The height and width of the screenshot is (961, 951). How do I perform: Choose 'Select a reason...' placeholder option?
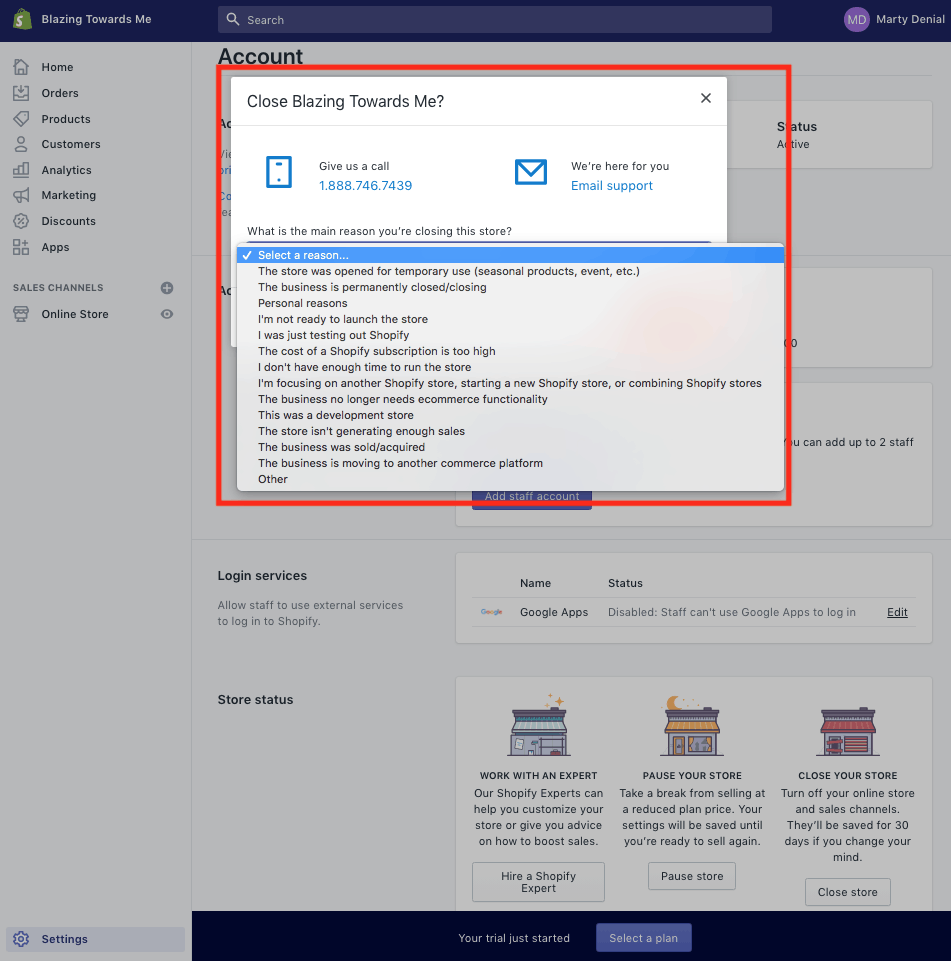tap(510, 255)
